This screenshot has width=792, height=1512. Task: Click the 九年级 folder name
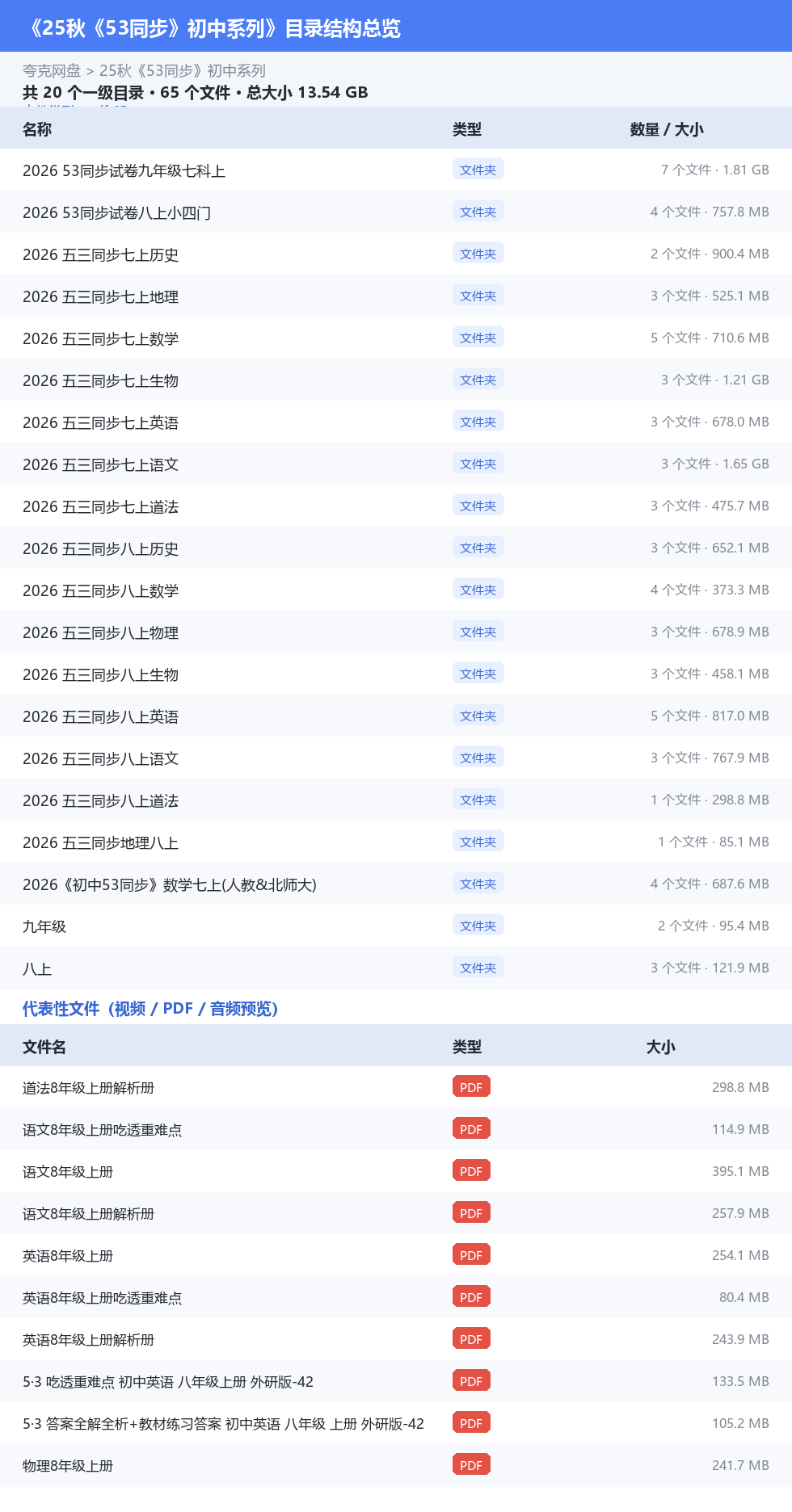coord(44,926)
